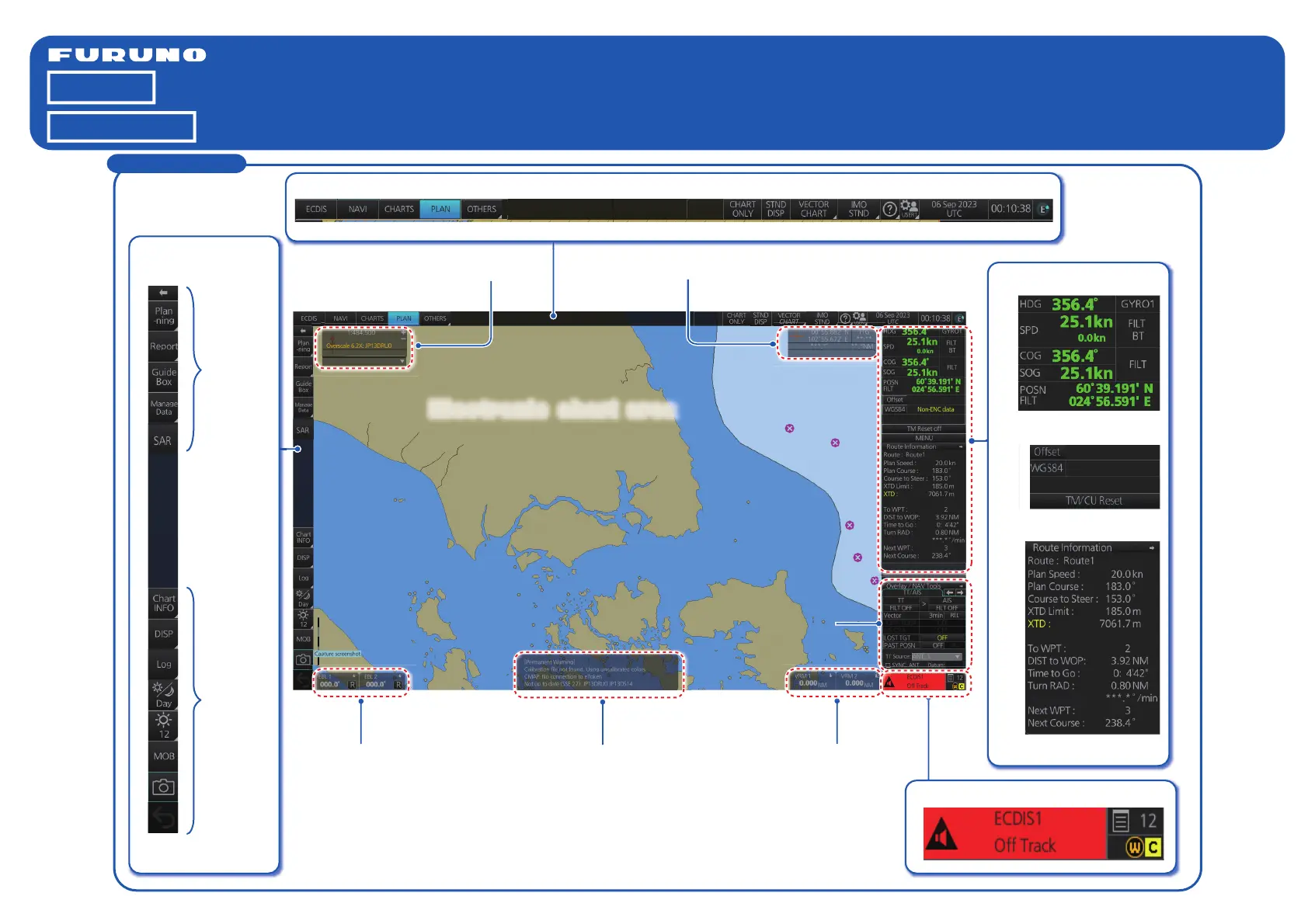
Task: Click the alert triangle in the main chart alert box
Action: tap(890, 682)
